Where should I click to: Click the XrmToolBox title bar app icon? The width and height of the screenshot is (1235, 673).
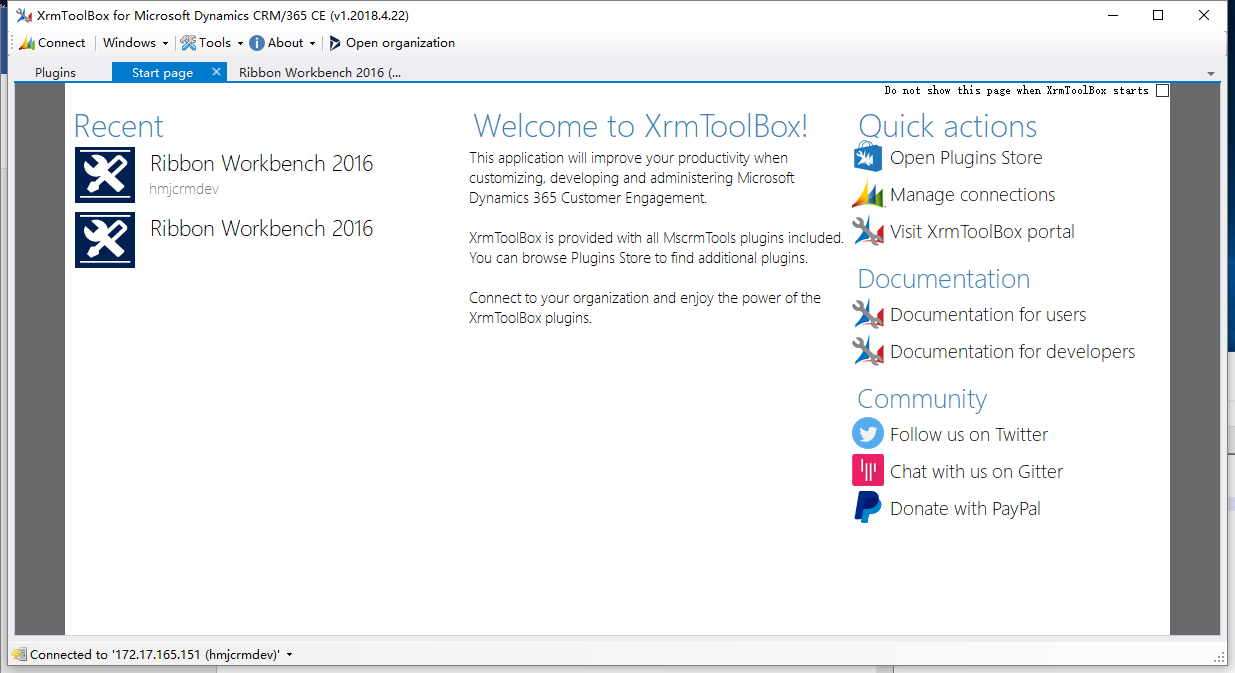pyautogui.click(x=24, y=15)
